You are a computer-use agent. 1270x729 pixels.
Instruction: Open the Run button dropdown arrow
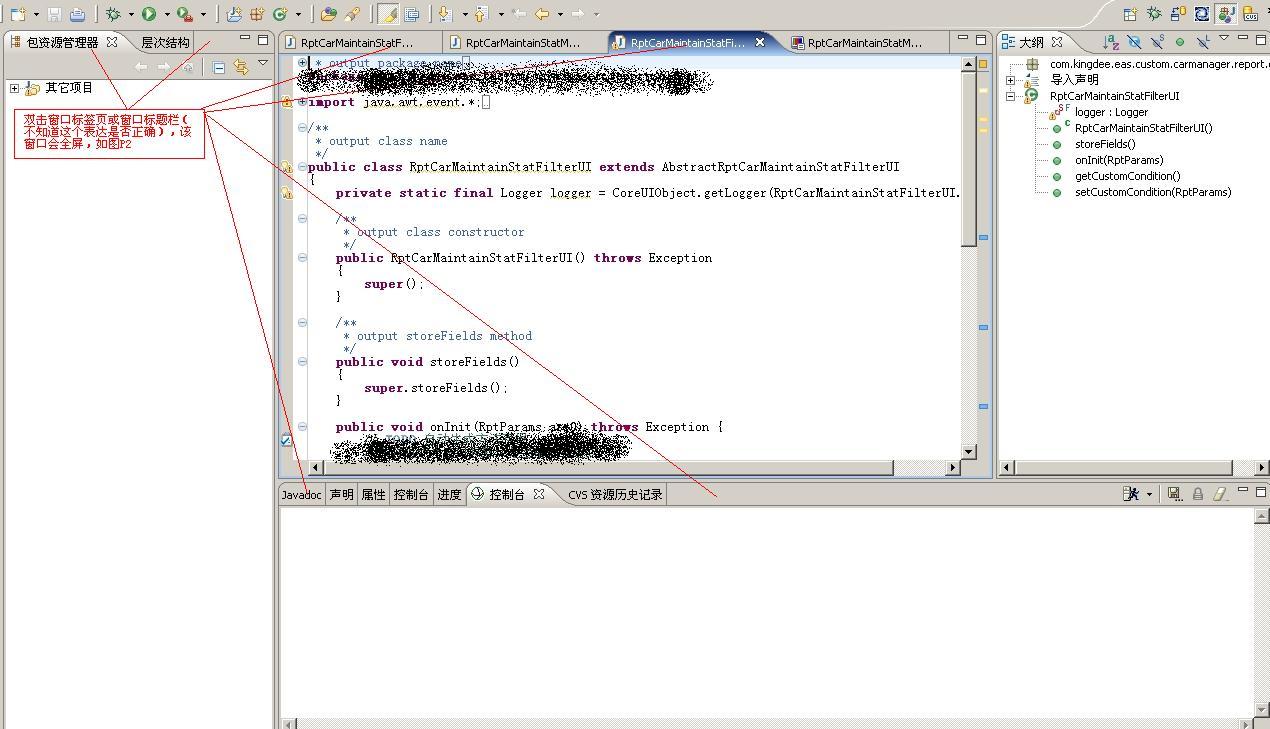[166, 14]
